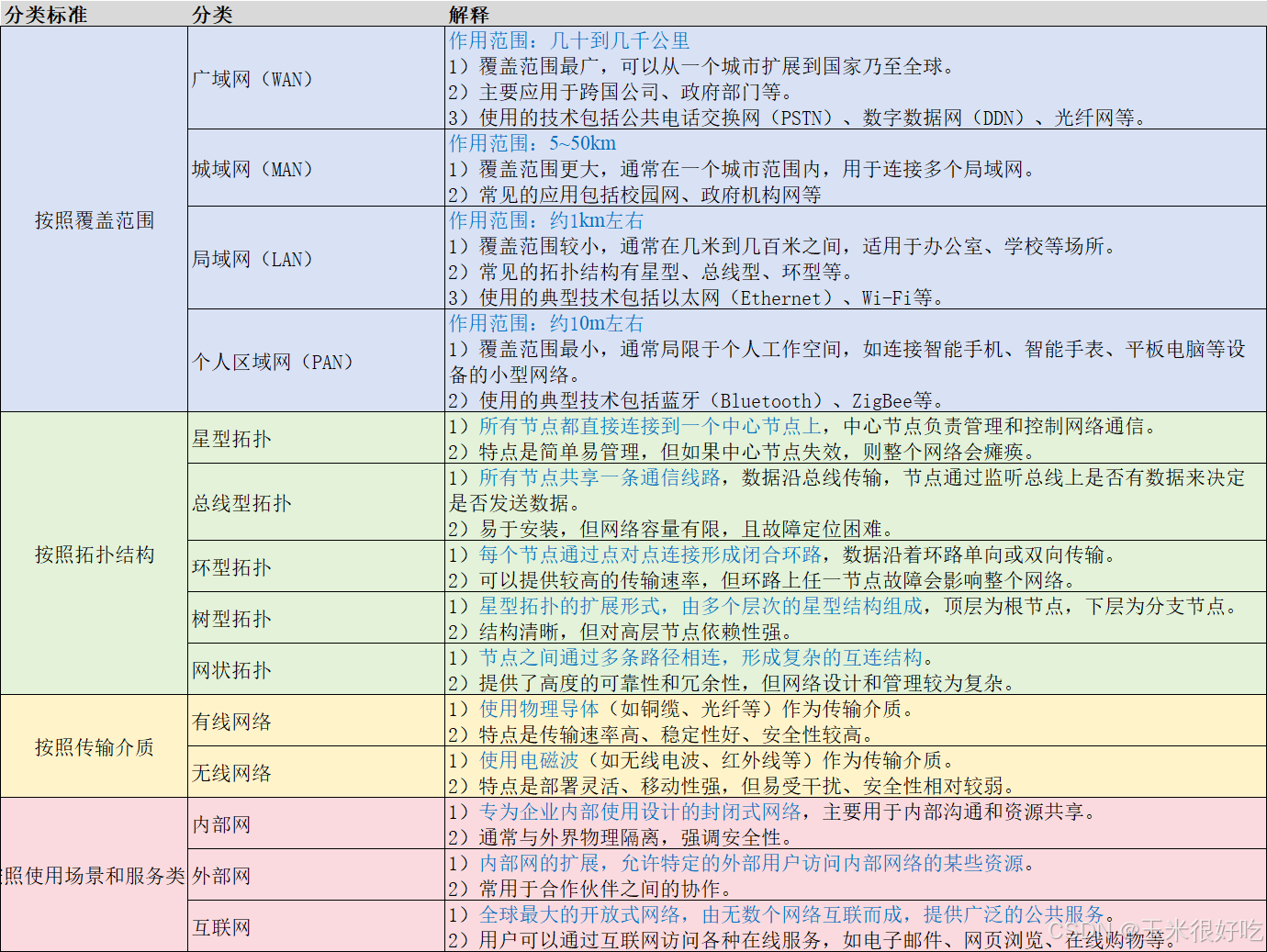Click the header cell '解释'
Viewport: 1267px width, 952px height.
[855, 14]
